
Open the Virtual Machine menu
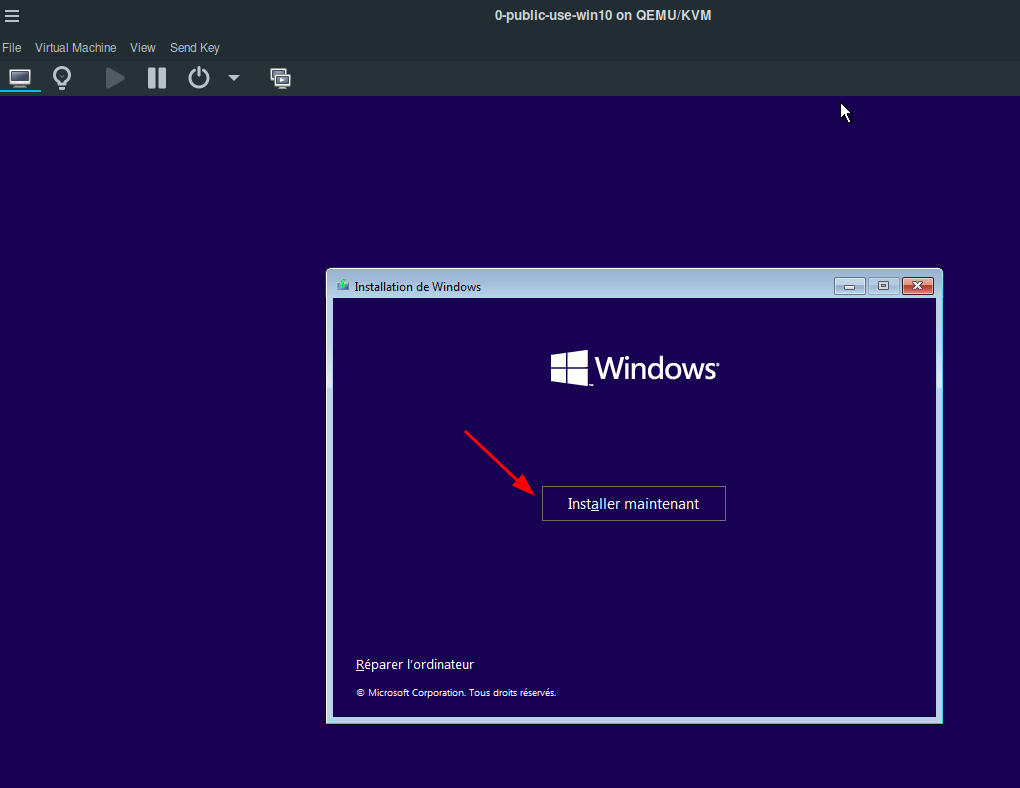[x=75, y=48]
